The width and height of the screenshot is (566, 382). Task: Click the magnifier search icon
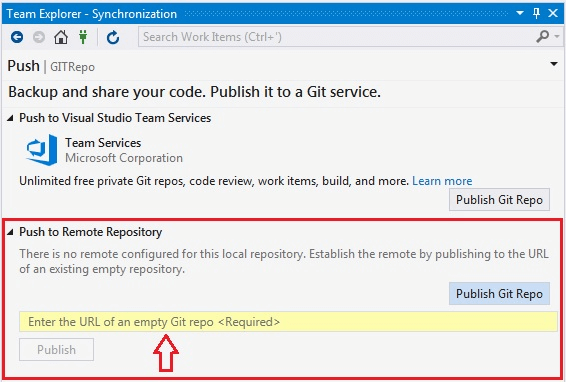(x=543, y=36)
